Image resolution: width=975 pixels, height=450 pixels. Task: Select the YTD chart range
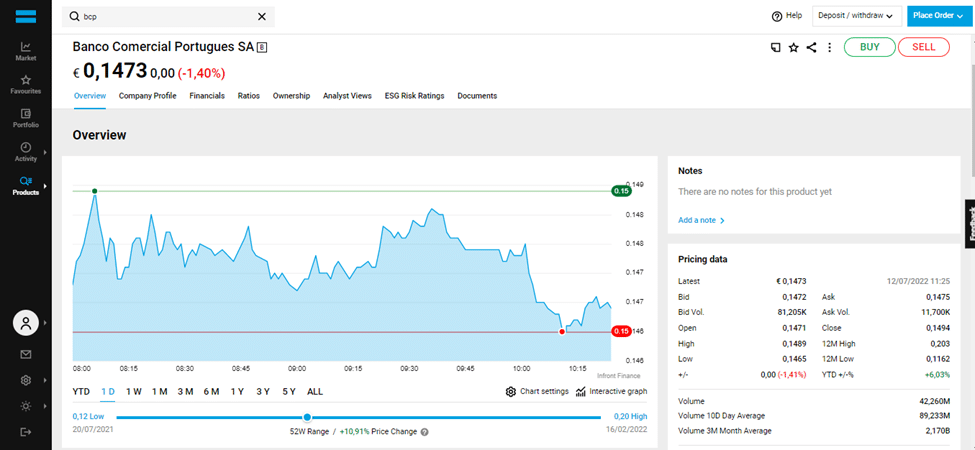point(81,392)
